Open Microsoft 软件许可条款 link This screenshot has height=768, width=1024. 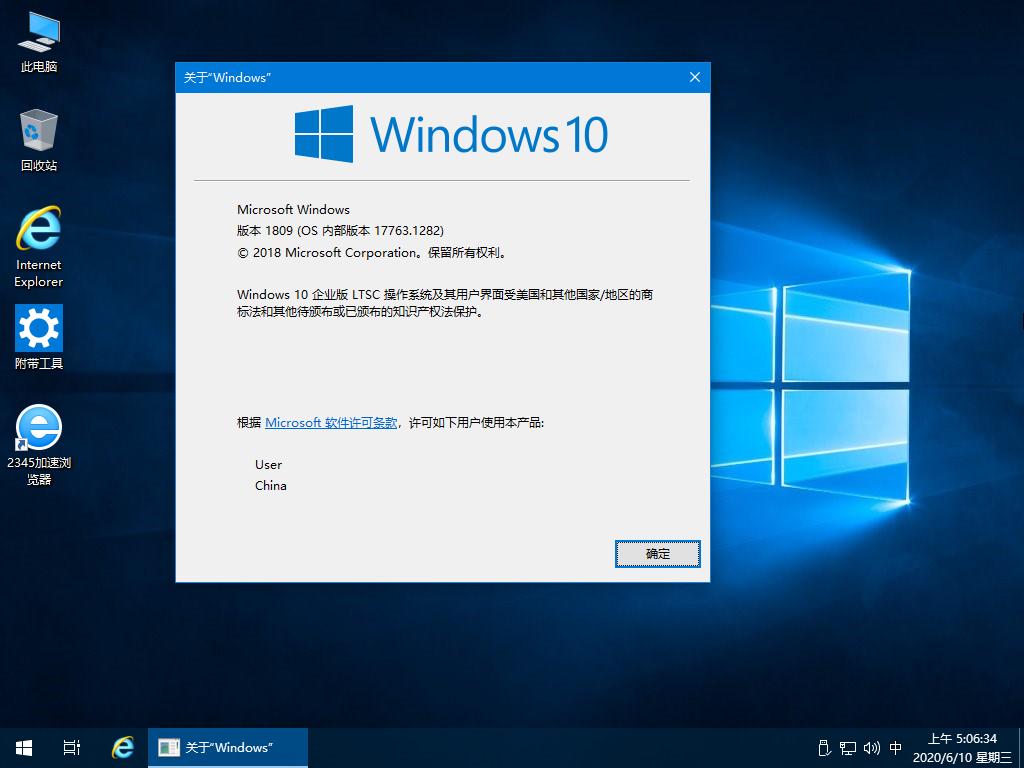pos(331,423)
